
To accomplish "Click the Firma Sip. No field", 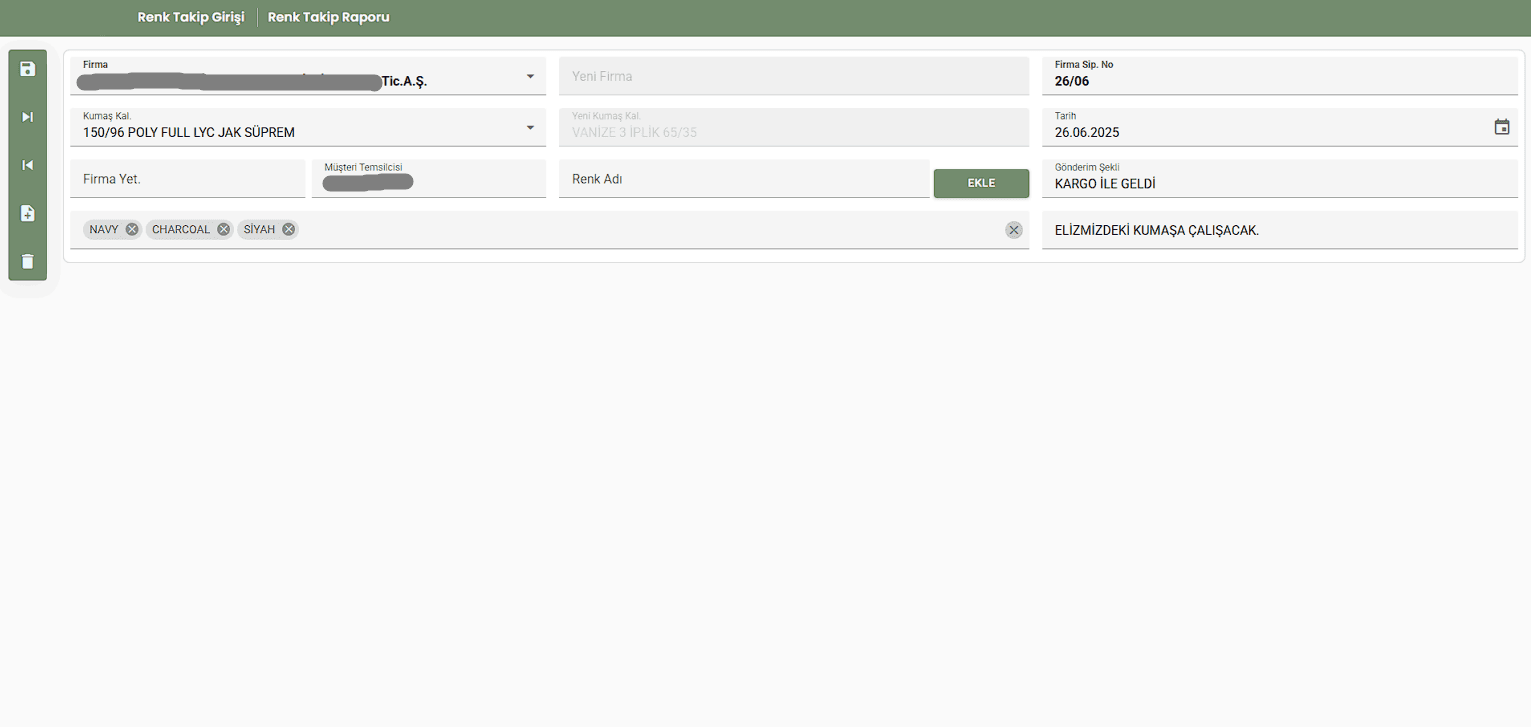I will [1278, 81].
